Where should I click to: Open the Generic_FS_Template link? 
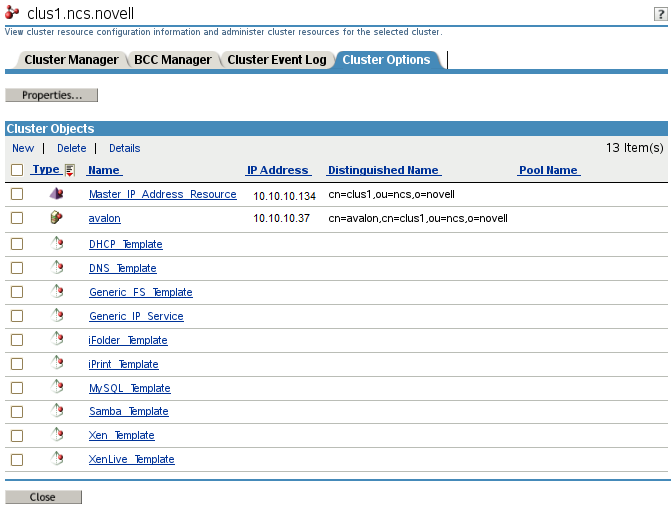pos(140,292)
